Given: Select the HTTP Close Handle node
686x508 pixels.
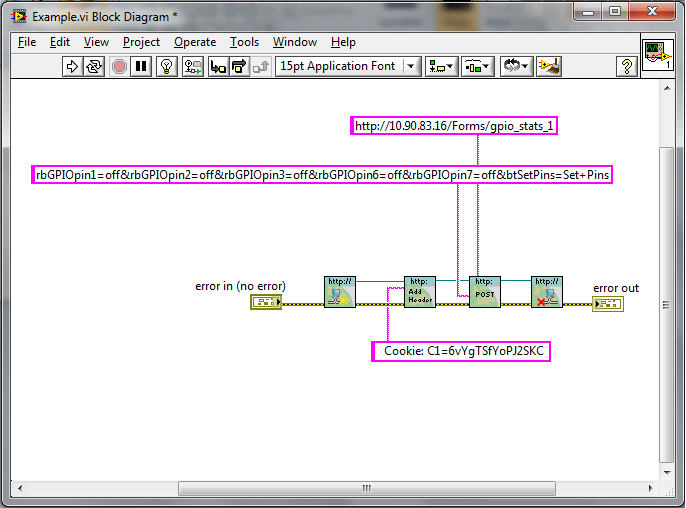Looking at the screenshot, I should (547, 292).
